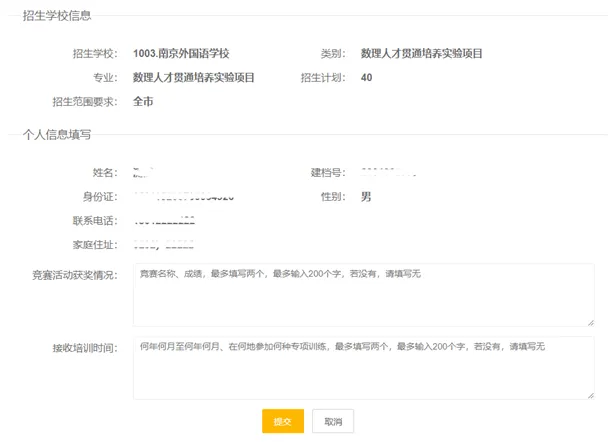Click the 取消 cancel button
The height and width of the screenshot is (442, 608).
click(x=333, y=421)
